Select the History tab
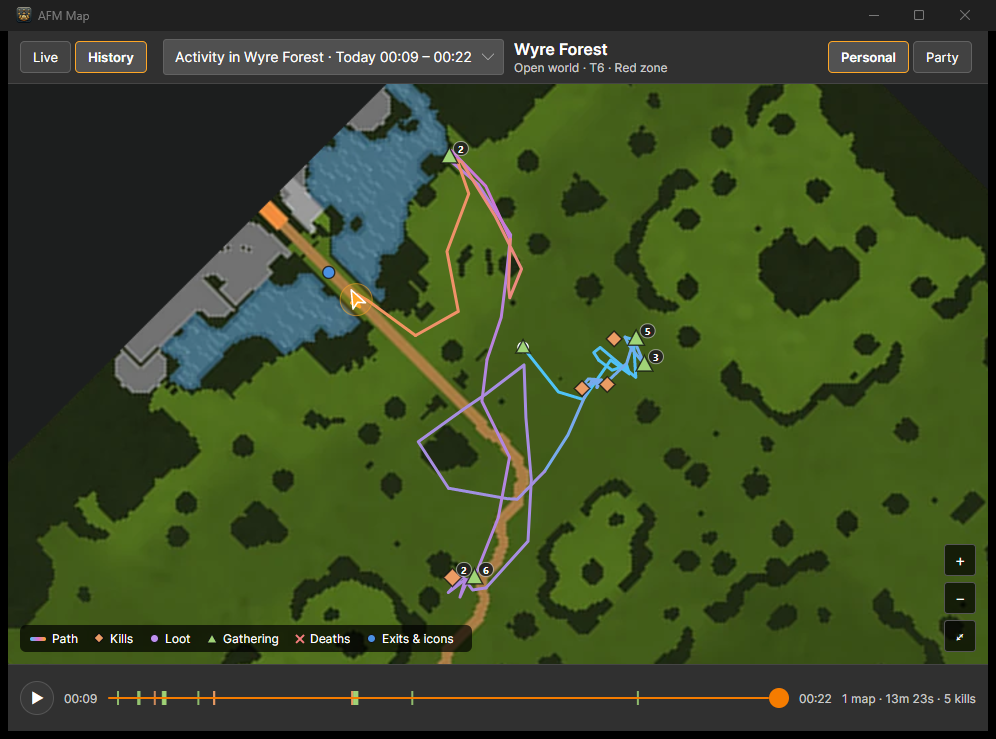The width and height of the screenshot is (996, 739). (111, 57)
